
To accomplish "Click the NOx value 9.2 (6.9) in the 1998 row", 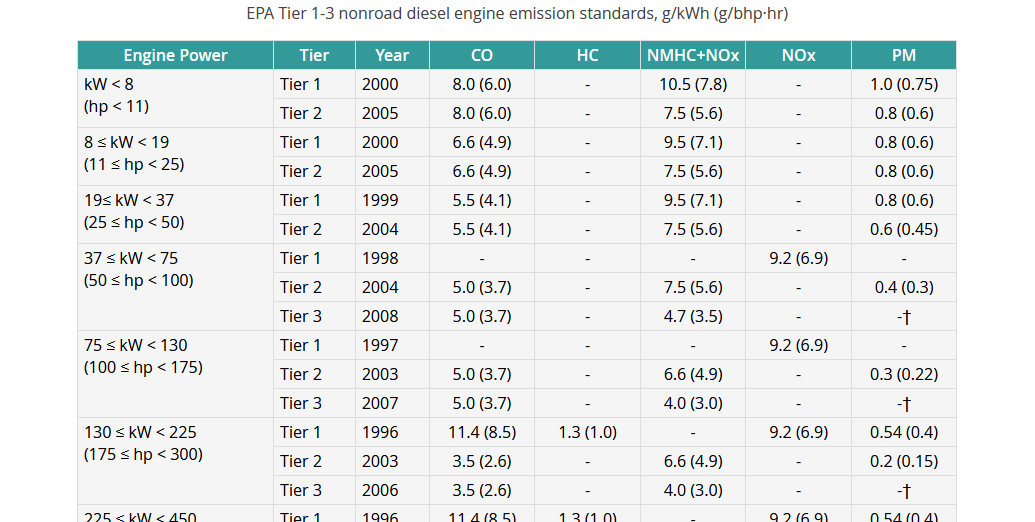I will click(x=799, y=259).
